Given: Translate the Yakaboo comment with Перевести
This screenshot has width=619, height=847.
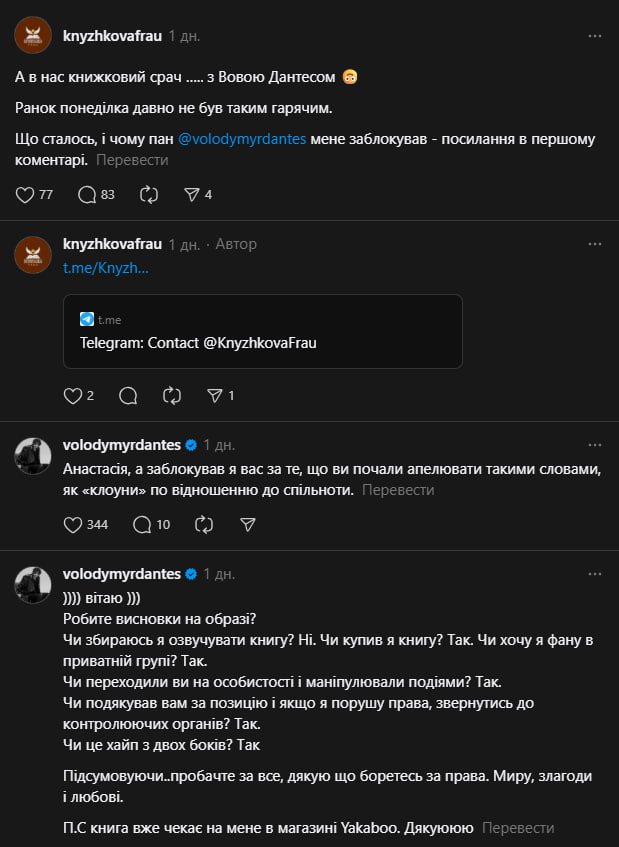Looking at the screenshot, I should 517,828.
